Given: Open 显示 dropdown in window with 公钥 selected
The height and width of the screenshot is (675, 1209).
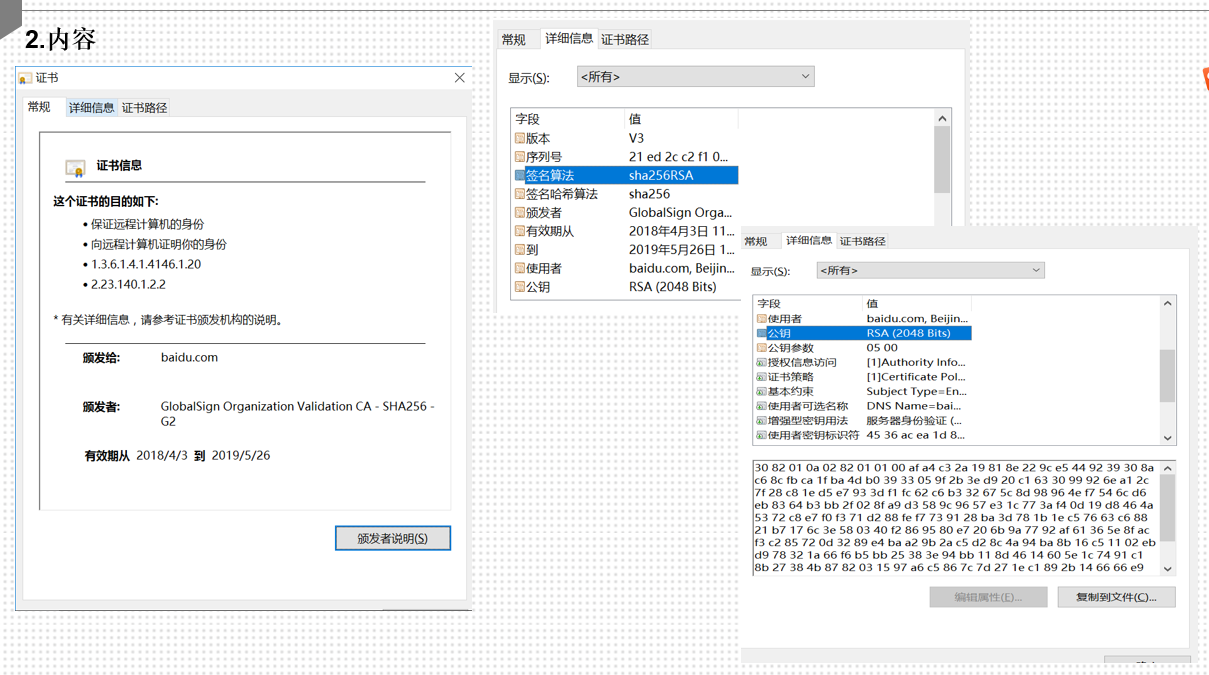Looking at the screenshot, I should pyautogui.click(x=931, y=270).
